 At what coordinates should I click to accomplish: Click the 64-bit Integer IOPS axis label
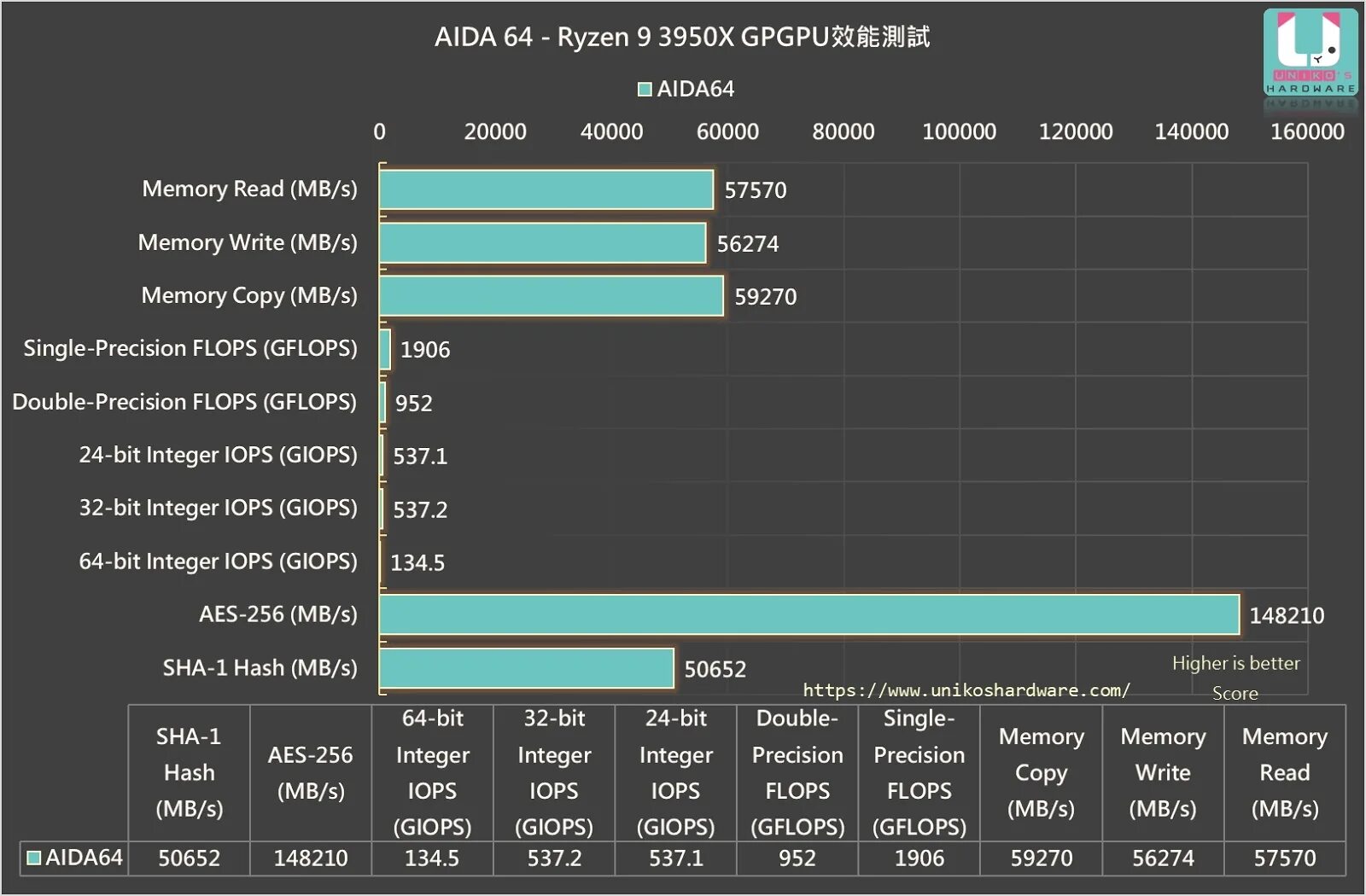pyautogui.click(x=219, y=561)
